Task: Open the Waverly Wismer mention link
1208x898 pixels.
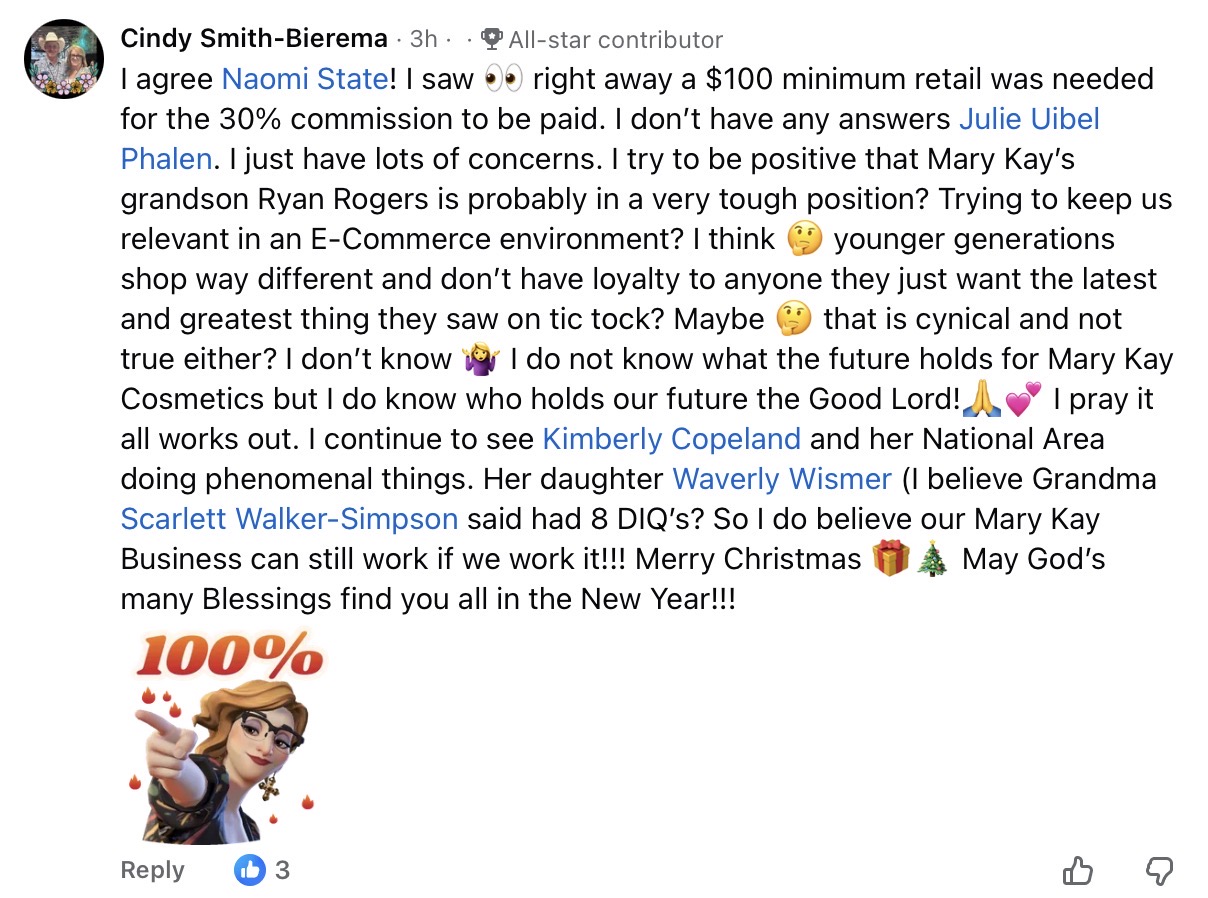Action: coord(782,479)
